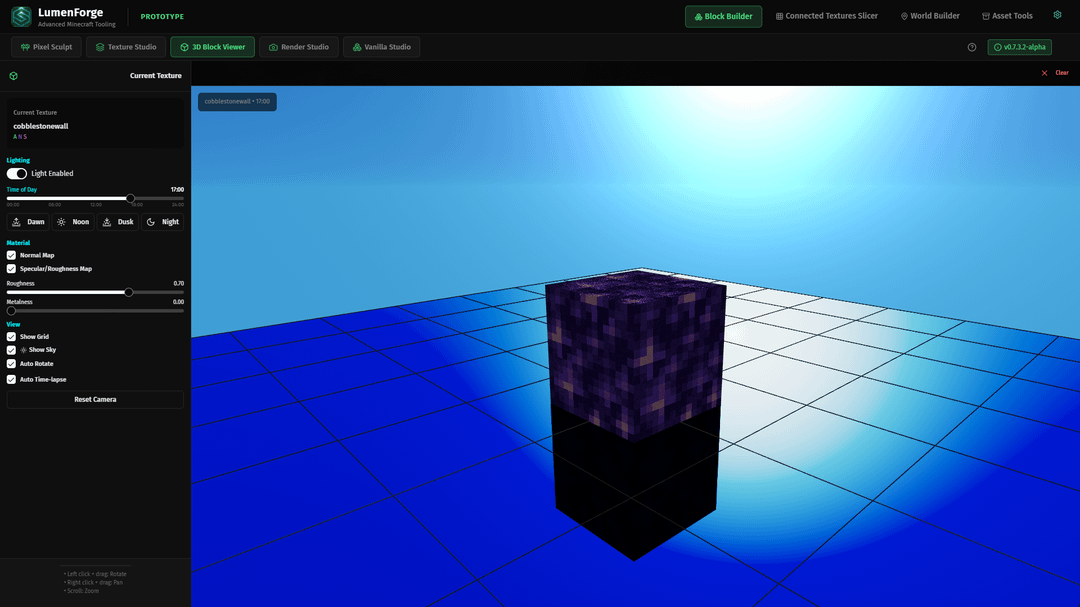Set the time of day to Dawn

point(29,222)
